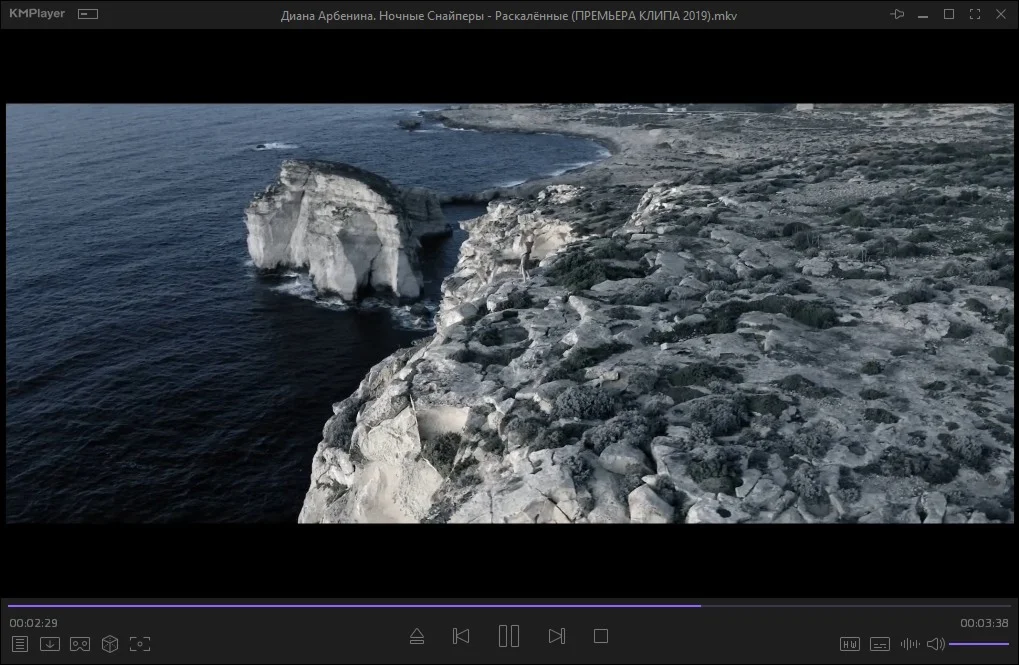1019x665 pixels.
Task: Enter fullscreen using title bar fullscreen icon
Action: (975, 14)
